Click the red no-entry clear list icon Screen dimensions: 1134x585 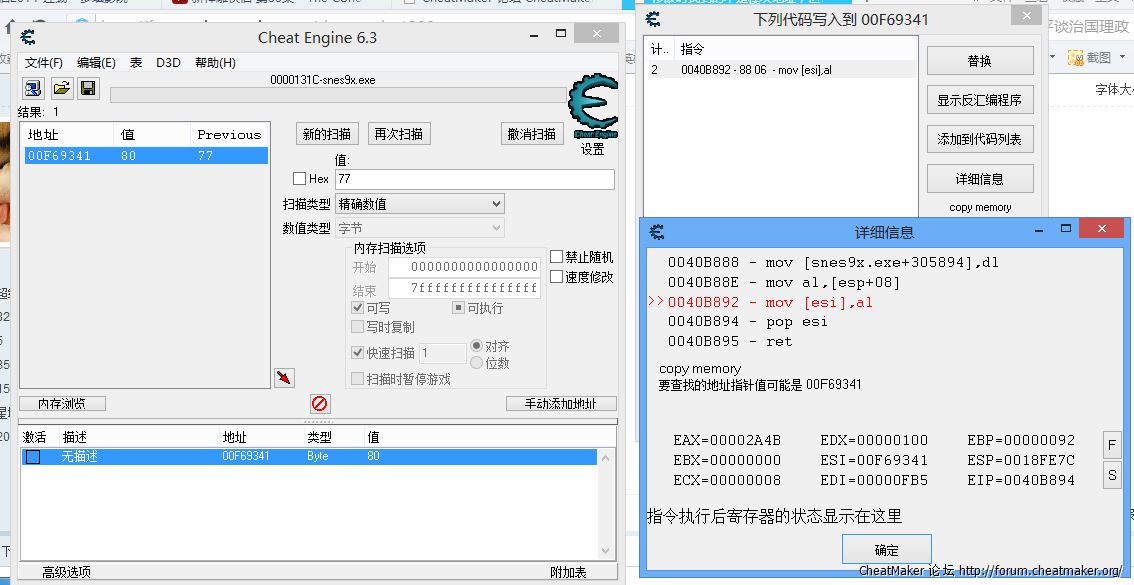click(x=320, y=404)
